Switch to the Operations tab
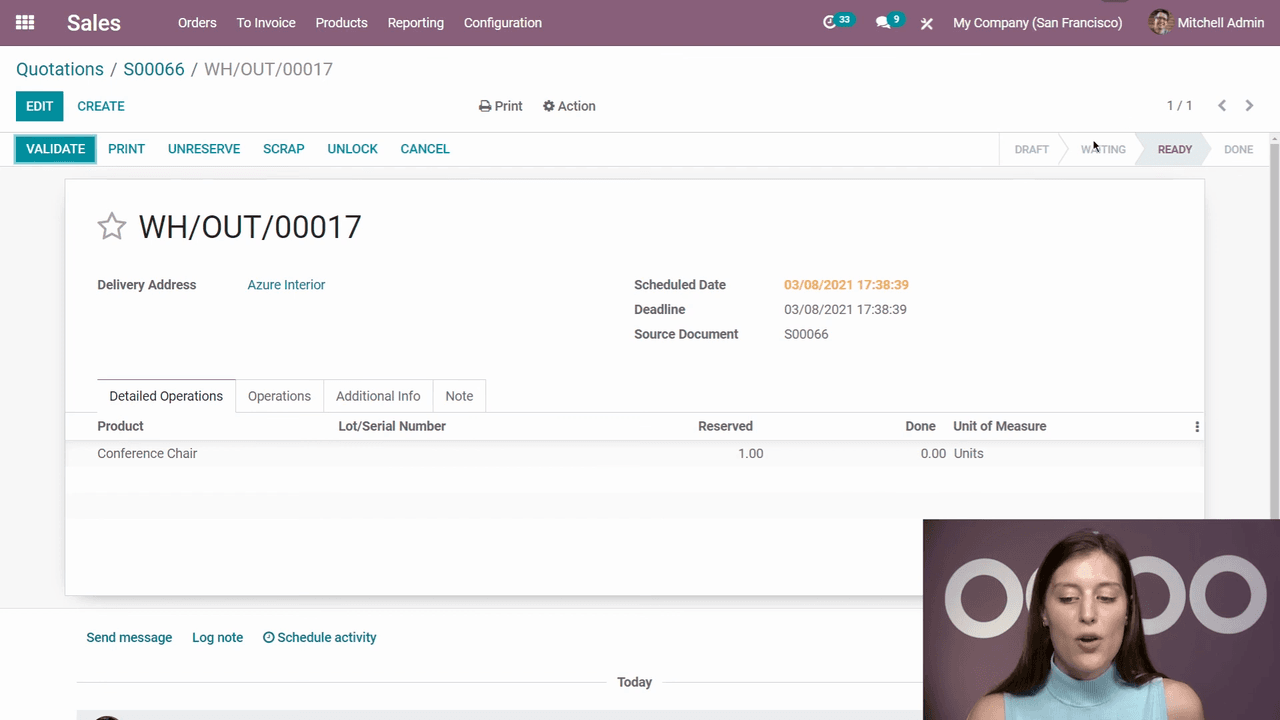The height and width of the screenshot is (720, 1280). tap(279, 396)
